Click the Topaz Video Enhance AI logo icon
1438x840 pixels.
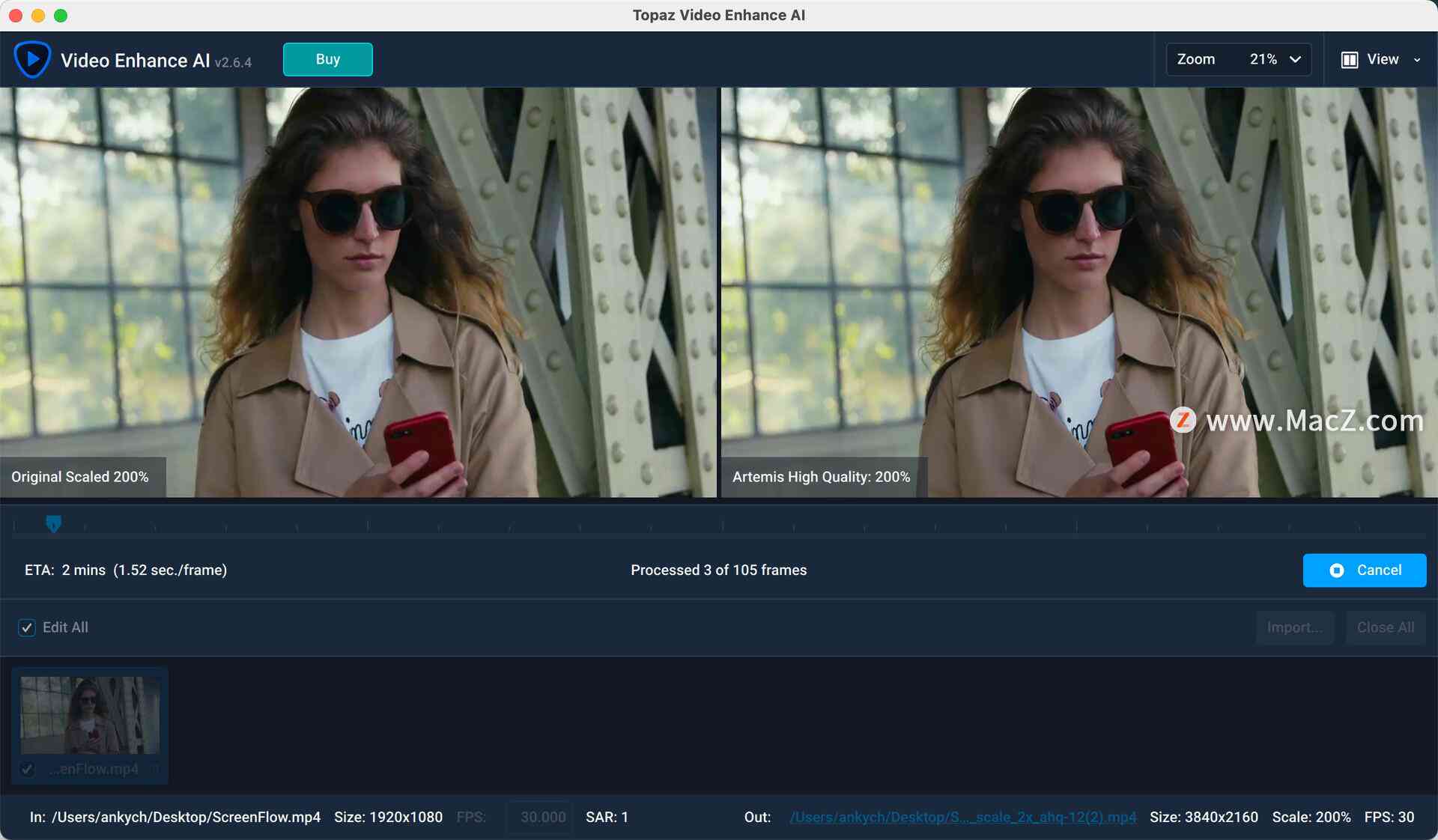32,59
